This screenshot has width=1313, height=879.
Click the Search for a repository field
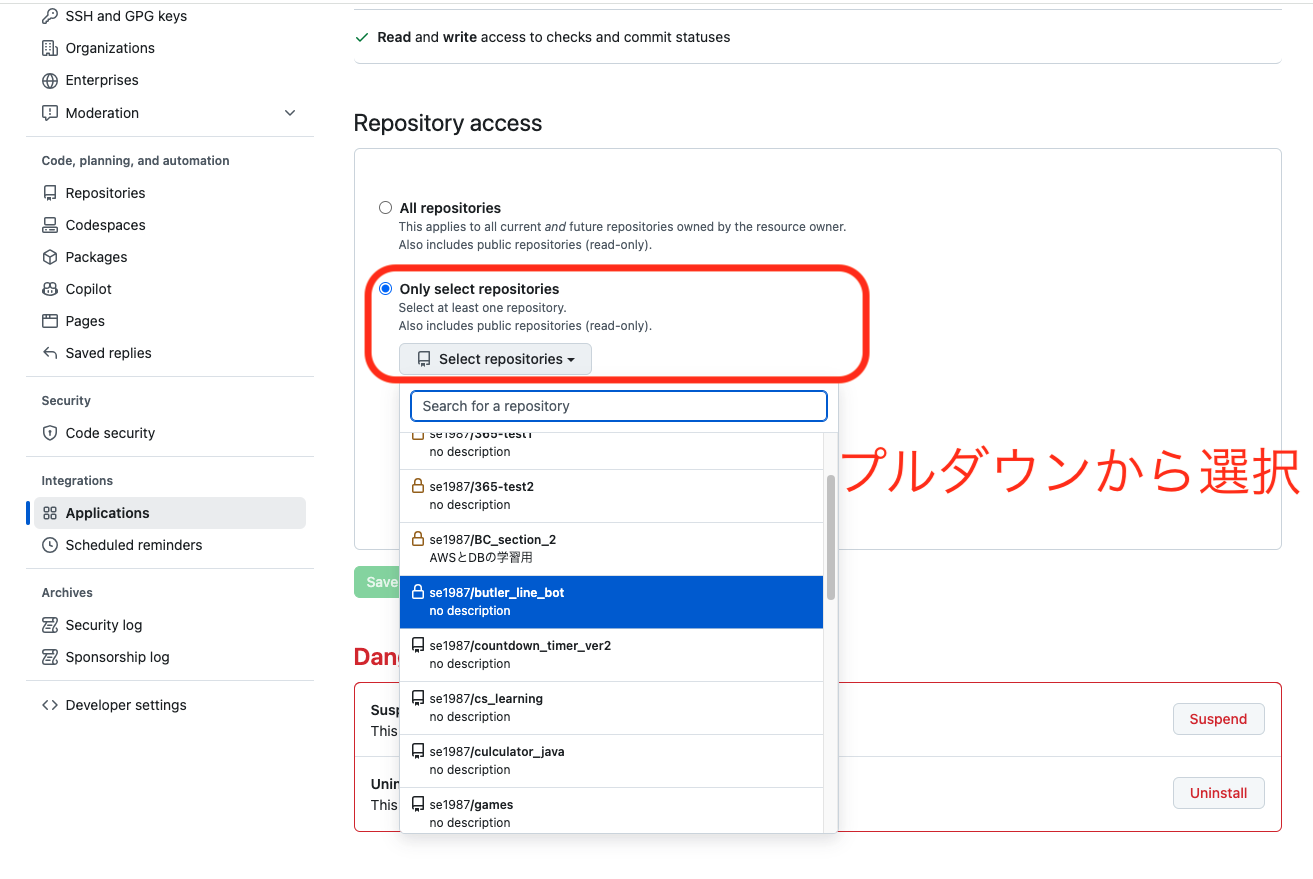click(x=617, y=405)
